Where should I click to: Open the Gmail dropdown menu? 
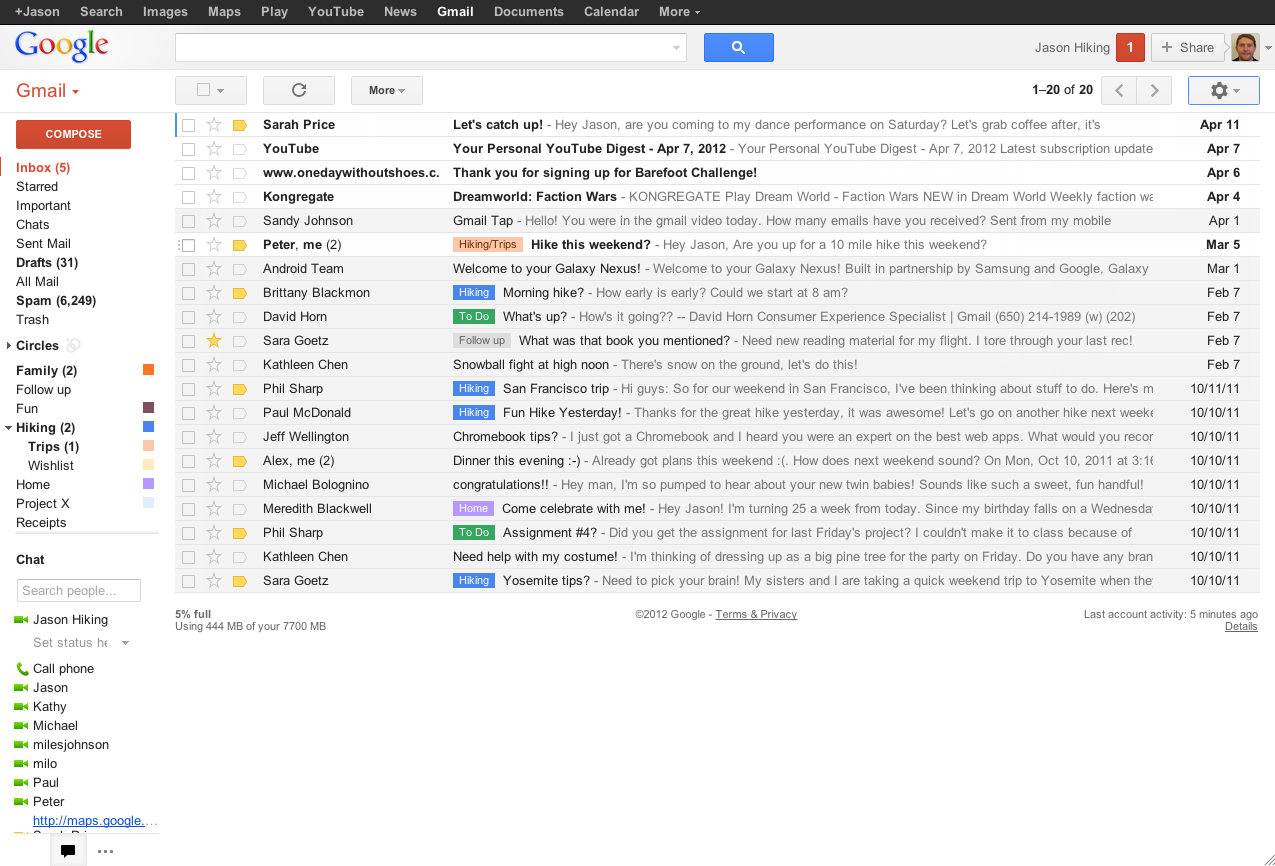47,91
